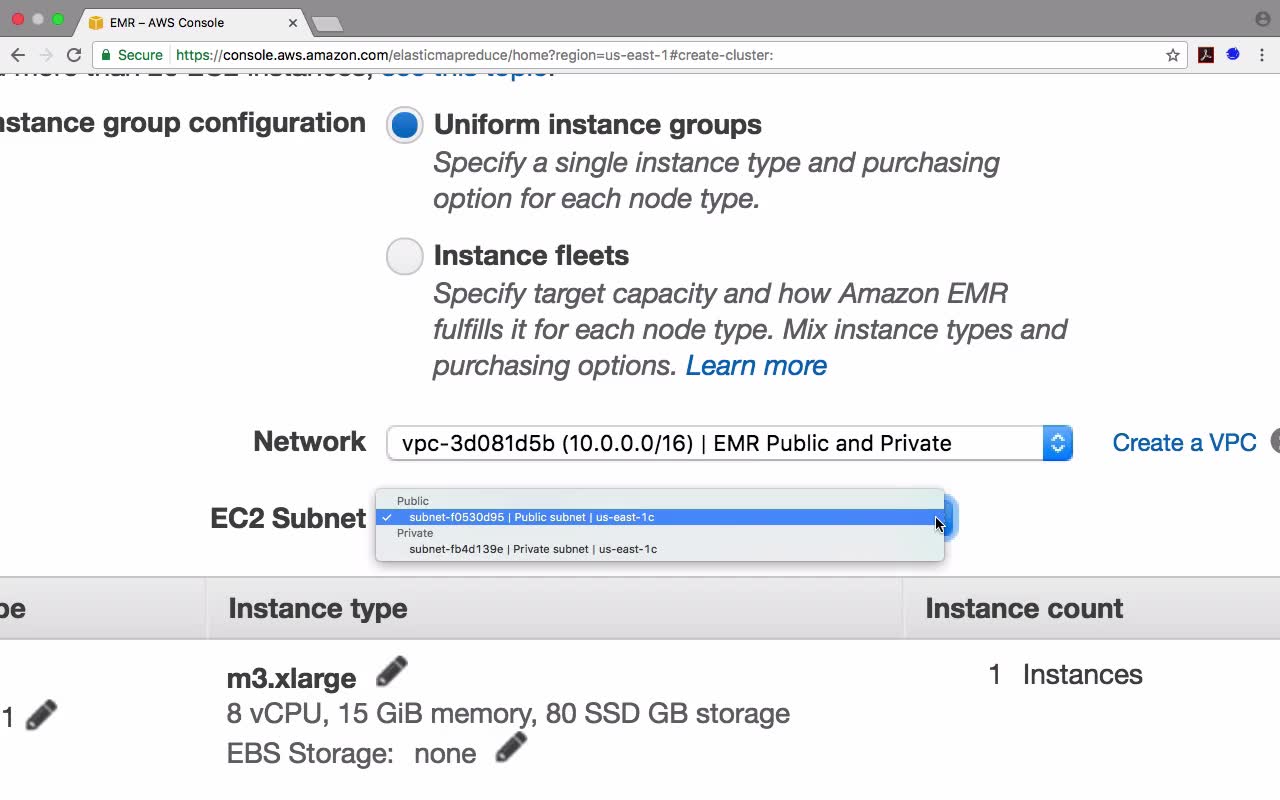Select the EMR – AWS Console tab

click(180, 22)
